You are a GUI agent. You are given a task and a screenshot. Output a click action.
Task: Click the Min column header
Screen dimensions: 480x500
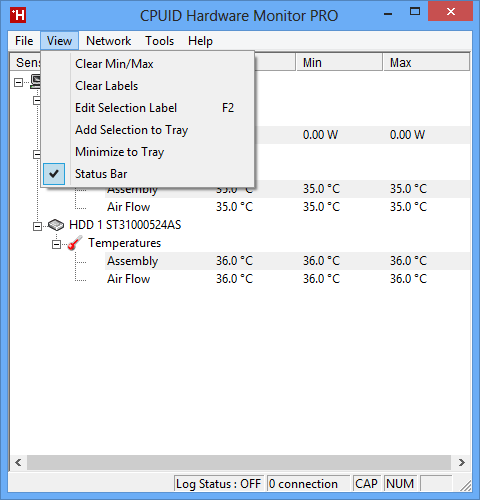(x=339, y=63)
